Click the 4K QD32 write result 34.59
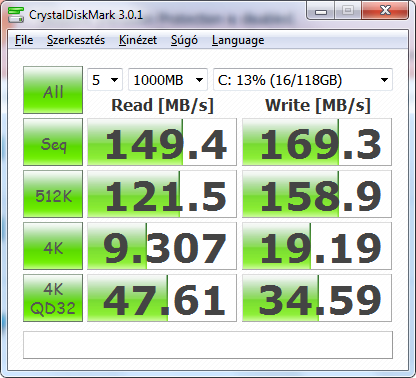 (317, 298)
